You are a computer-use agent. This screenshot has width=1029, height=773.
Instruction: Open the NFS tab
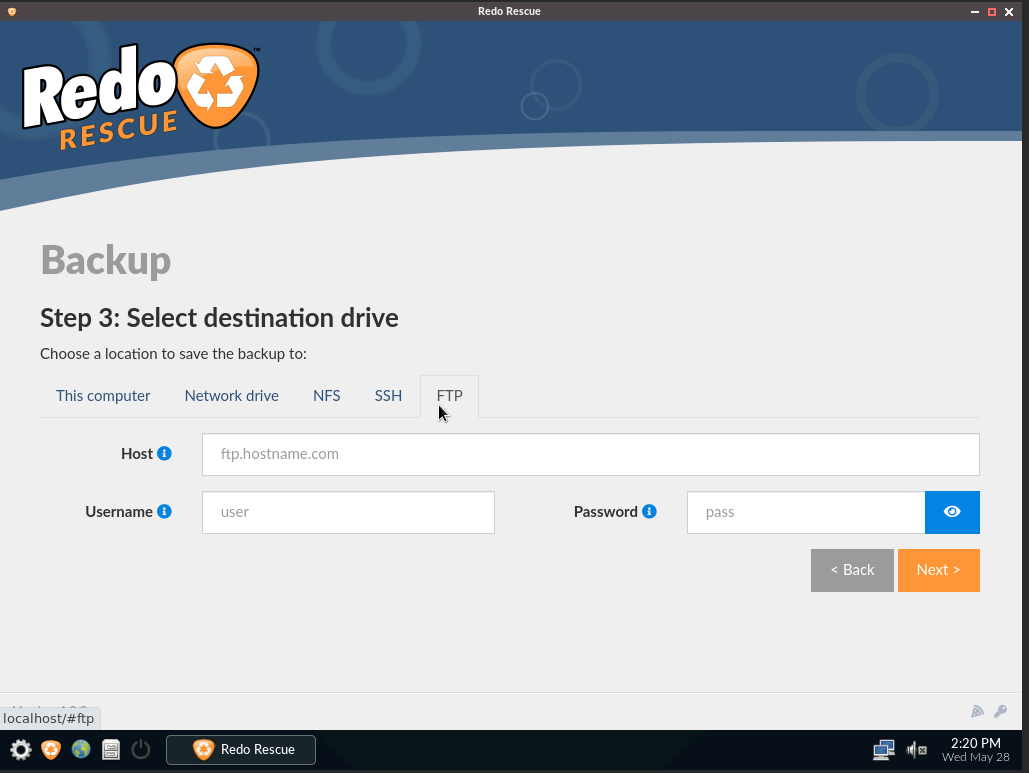[x=326, y=396]
